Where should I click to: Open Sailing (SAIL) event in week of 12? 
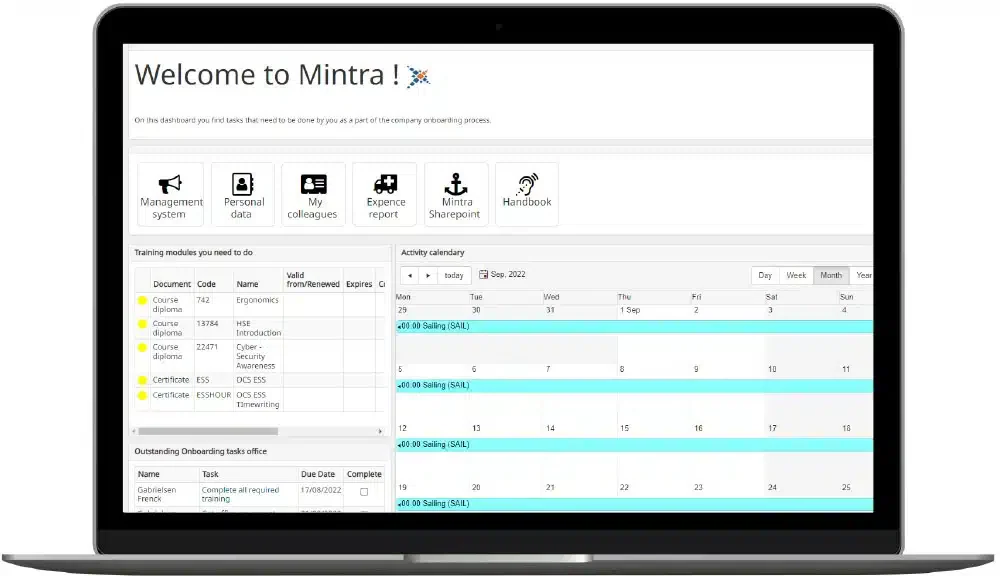(635, 445)
